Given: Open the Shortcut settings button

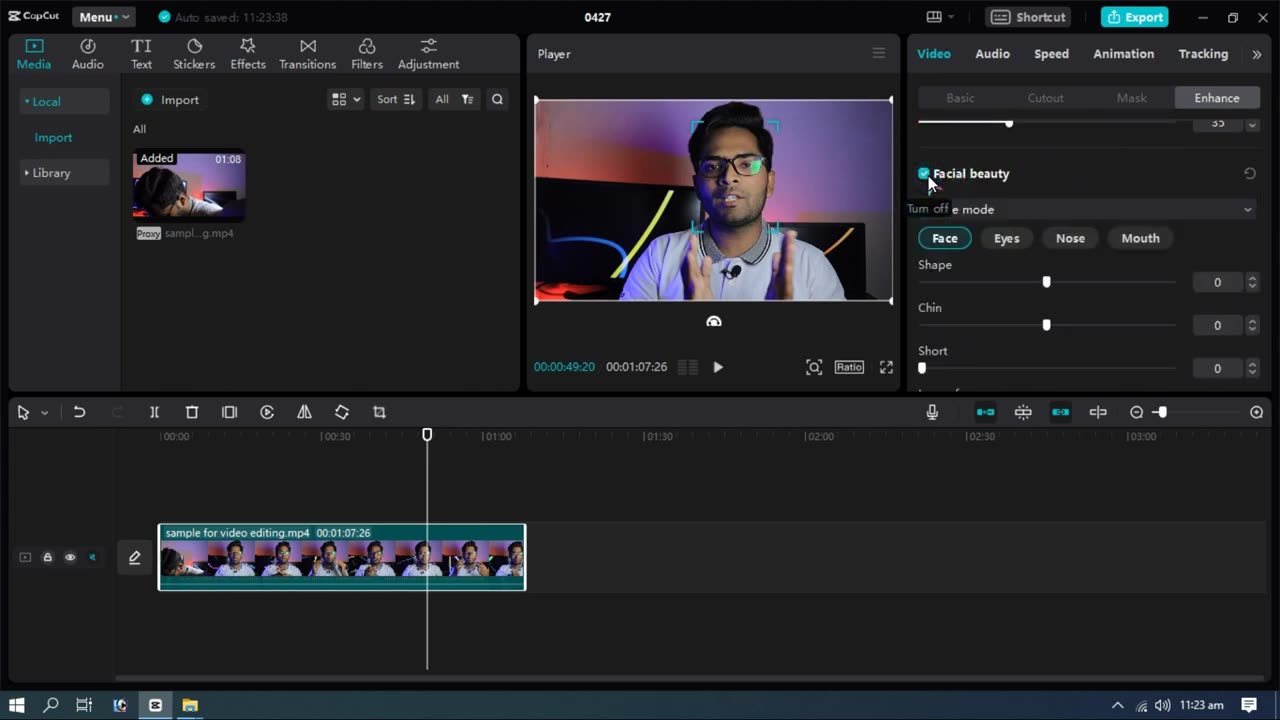Looking at the screenshot, I should [x=1028, y=17].
